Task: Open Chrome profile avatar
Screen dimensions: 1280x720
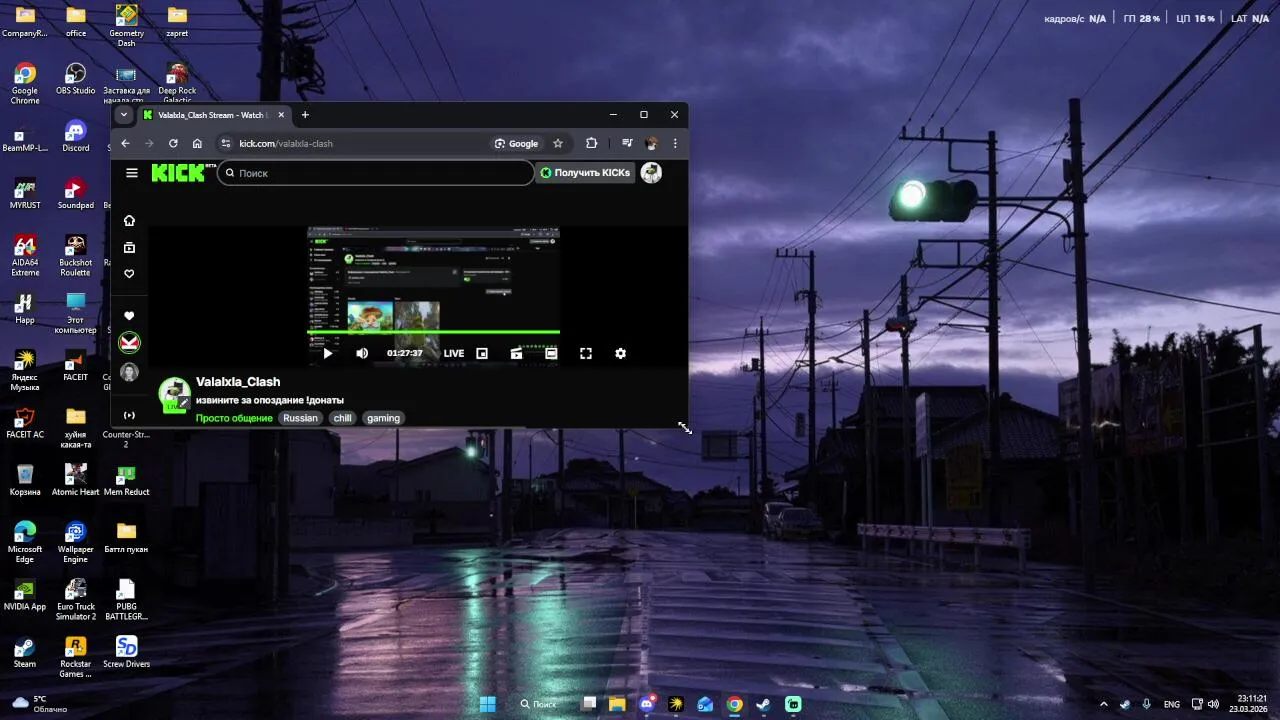Action: coord(651,143)
